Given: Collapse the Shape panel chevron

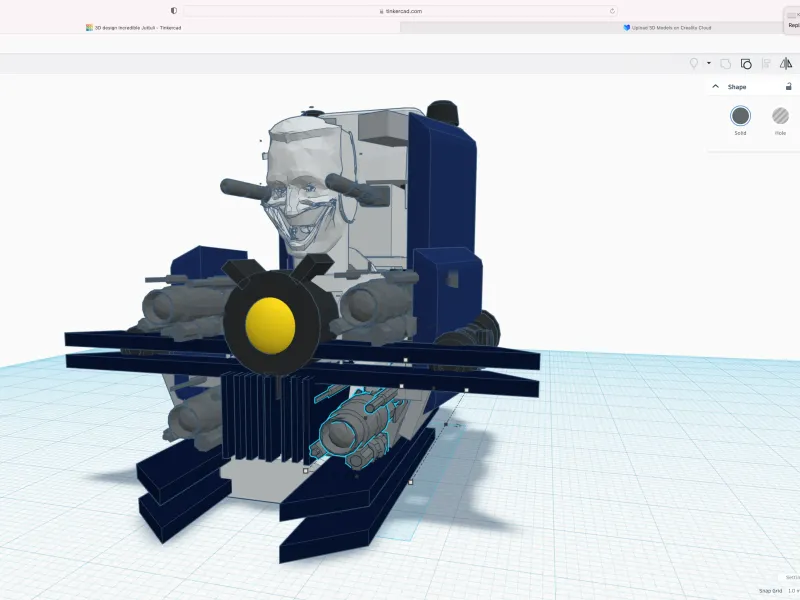Looking at the screenshot, I should [716, 87].
